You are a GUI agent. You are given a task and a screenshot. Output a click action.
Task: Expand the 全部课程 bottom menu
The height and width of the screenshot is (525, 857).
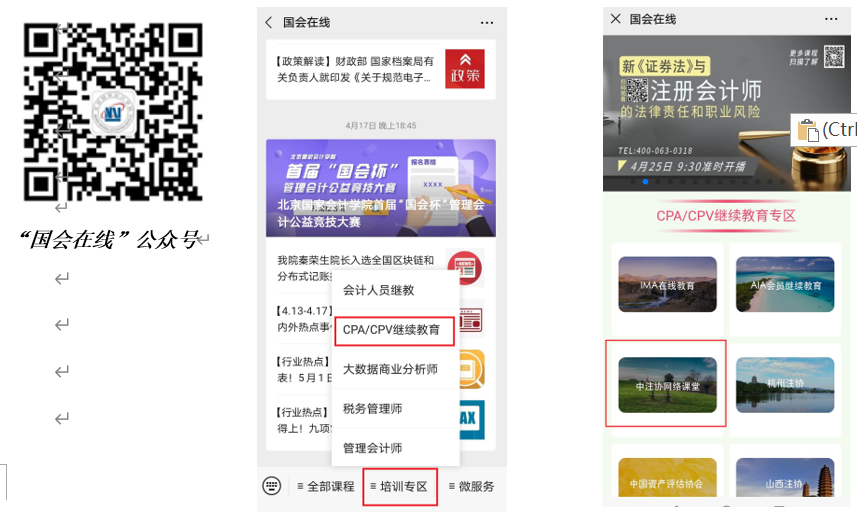tap(326, 487)
